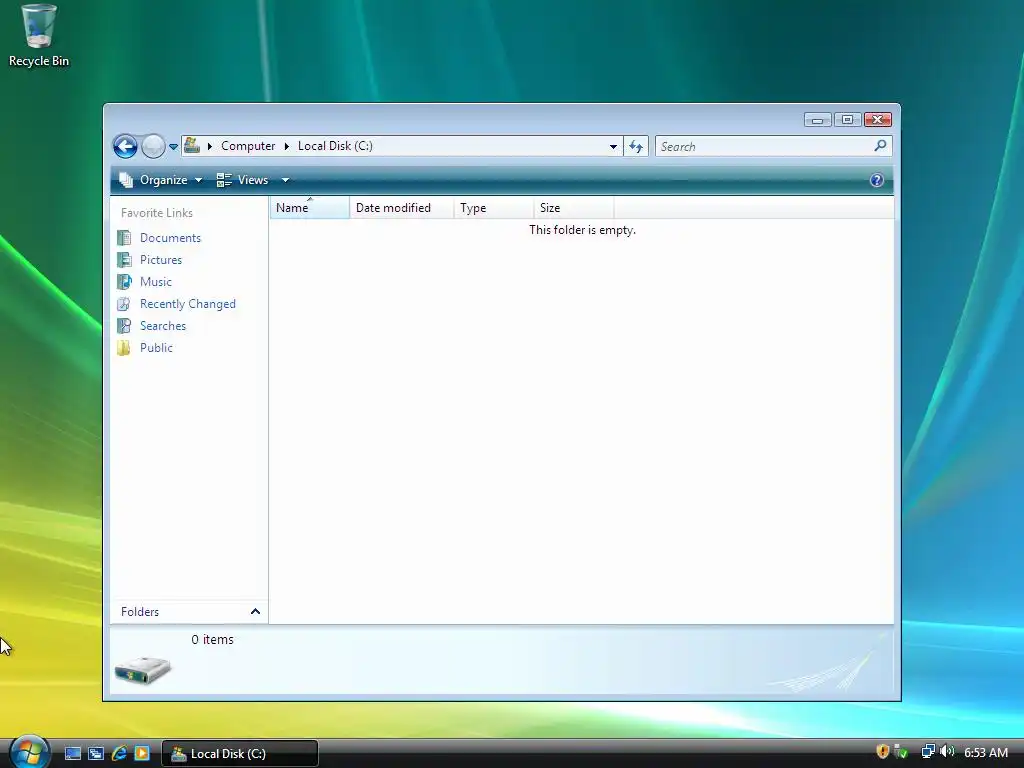Click the 6:53 AM clock
The image size is (1024, 768).
(x=986, y=753)
